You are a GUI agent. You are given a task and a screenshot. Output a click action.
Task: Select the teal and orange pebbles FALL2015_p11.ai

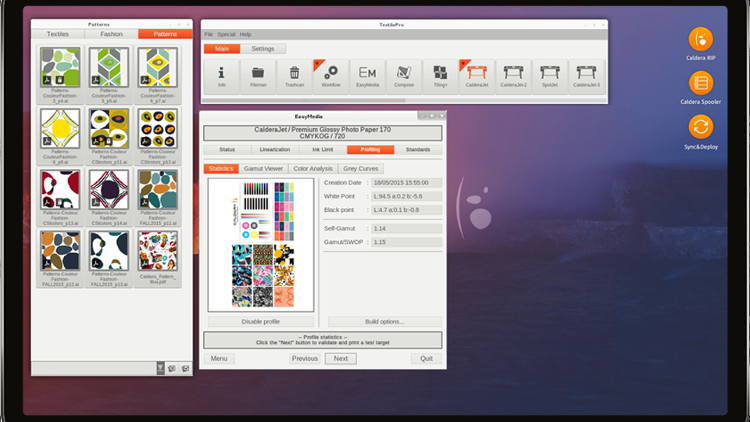click(157, 189)
